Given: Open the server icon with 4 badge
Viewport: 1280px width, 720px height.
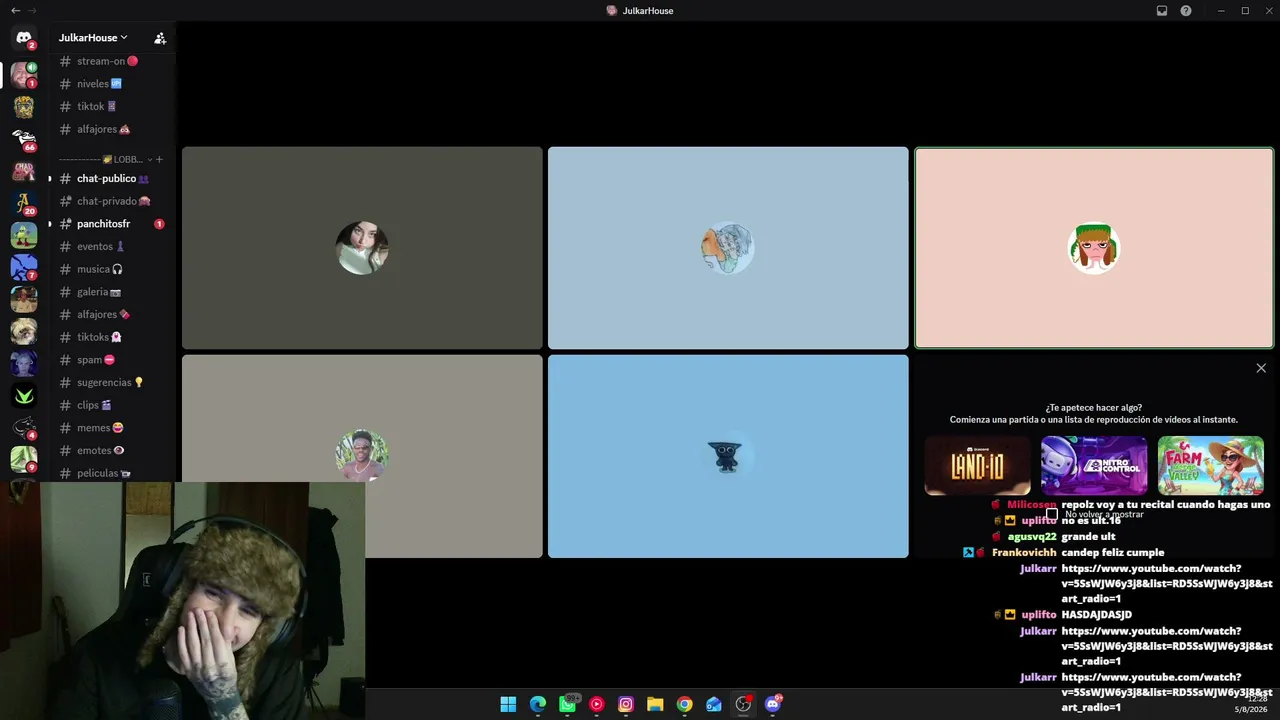Looking at the screenshot, I should (x=24, y=427).
